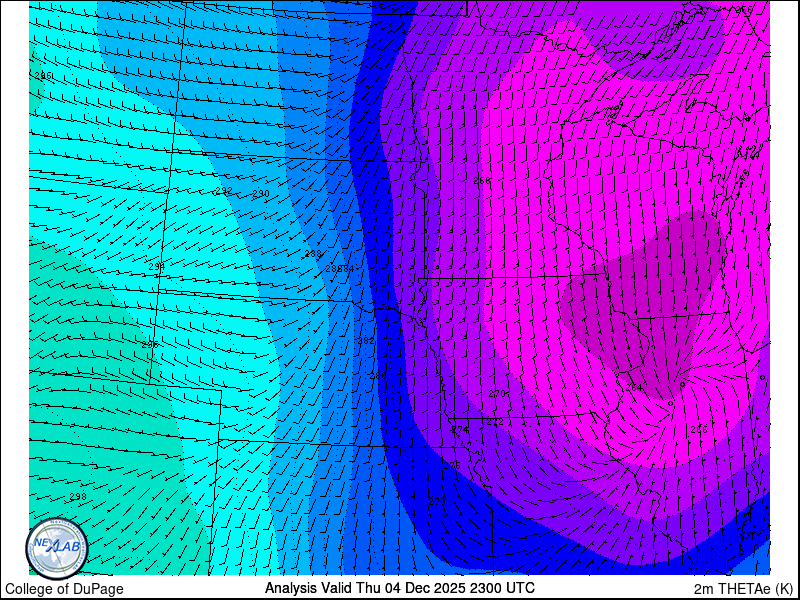Click the 282 contour label
The height and width of the screenshot is (600, 800).
pyautogui.click(x=366, y=340)
